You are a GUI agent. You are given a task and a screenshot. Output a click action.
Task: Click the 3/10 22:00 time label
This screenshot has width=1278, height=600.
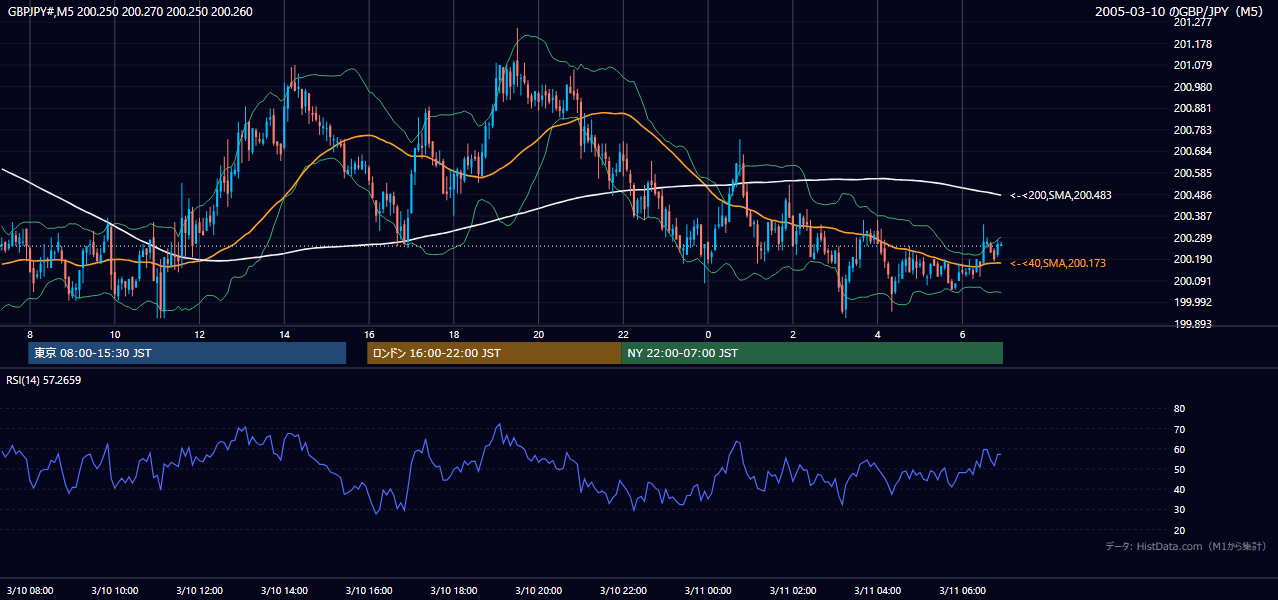click(623, 591)
